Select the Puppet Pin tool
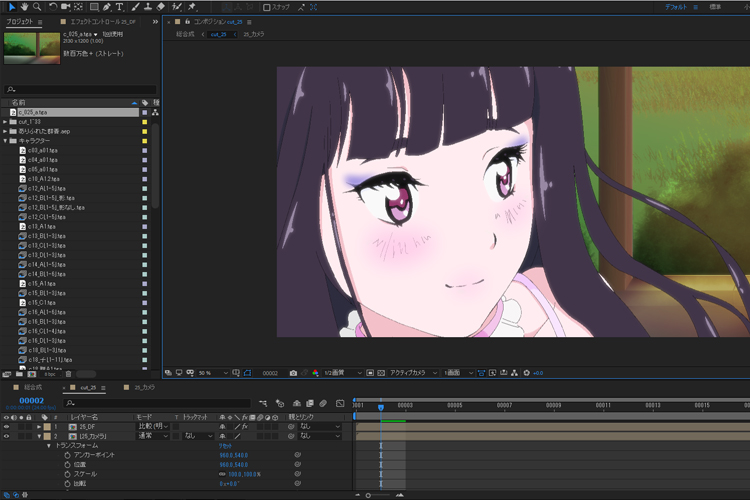750x500 pixels. coord(191,6)
